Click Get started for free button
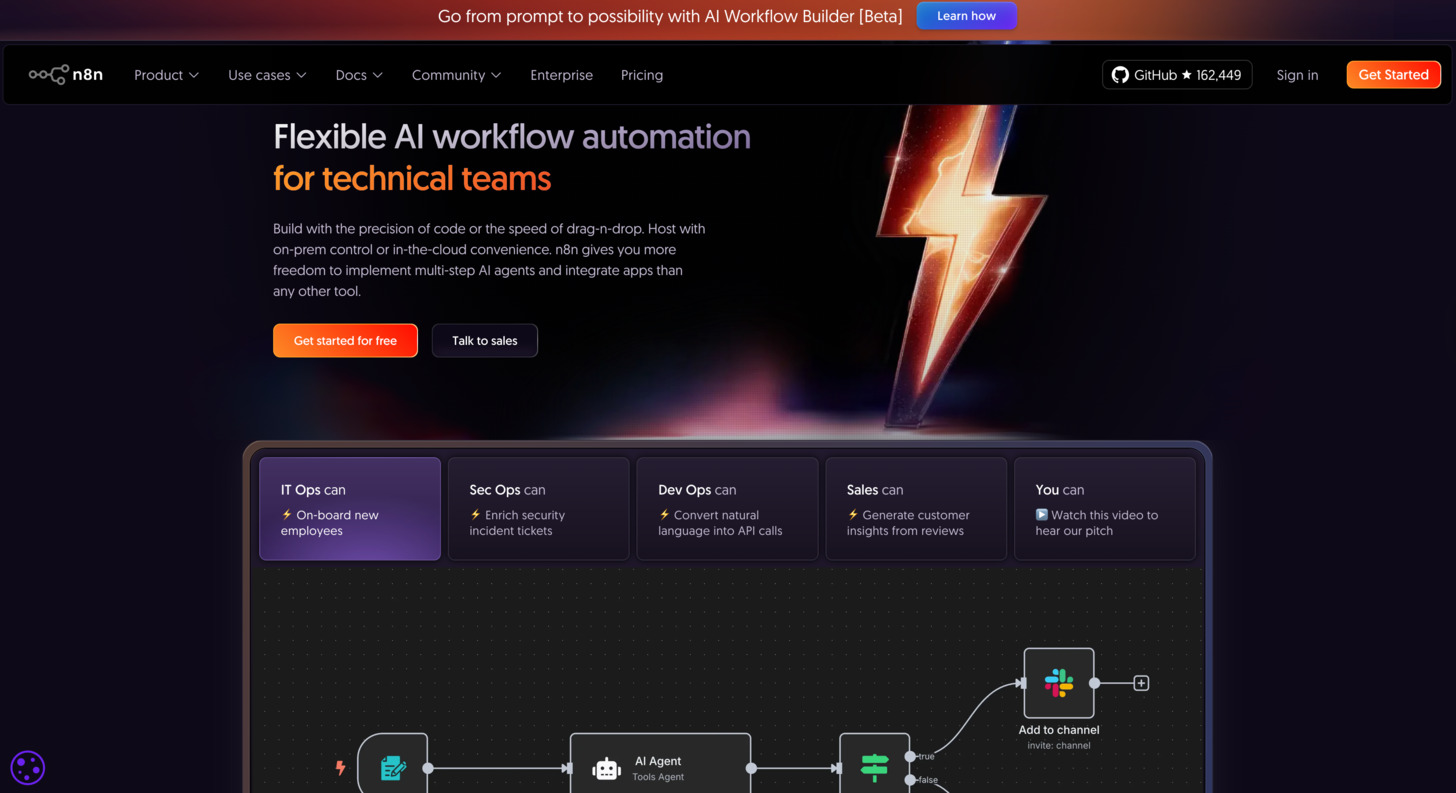Viewport: 1456px width, 793px height. pyautogui.click(x=345, y=341)
